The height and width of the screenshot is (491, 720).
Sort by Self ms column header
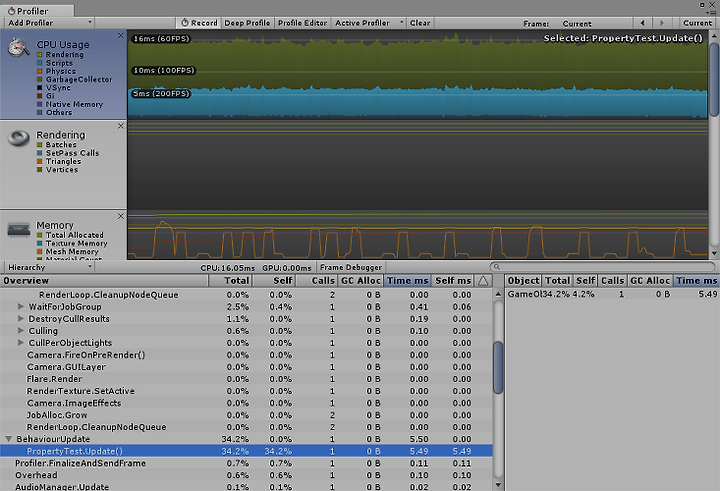tap(453, 281)
